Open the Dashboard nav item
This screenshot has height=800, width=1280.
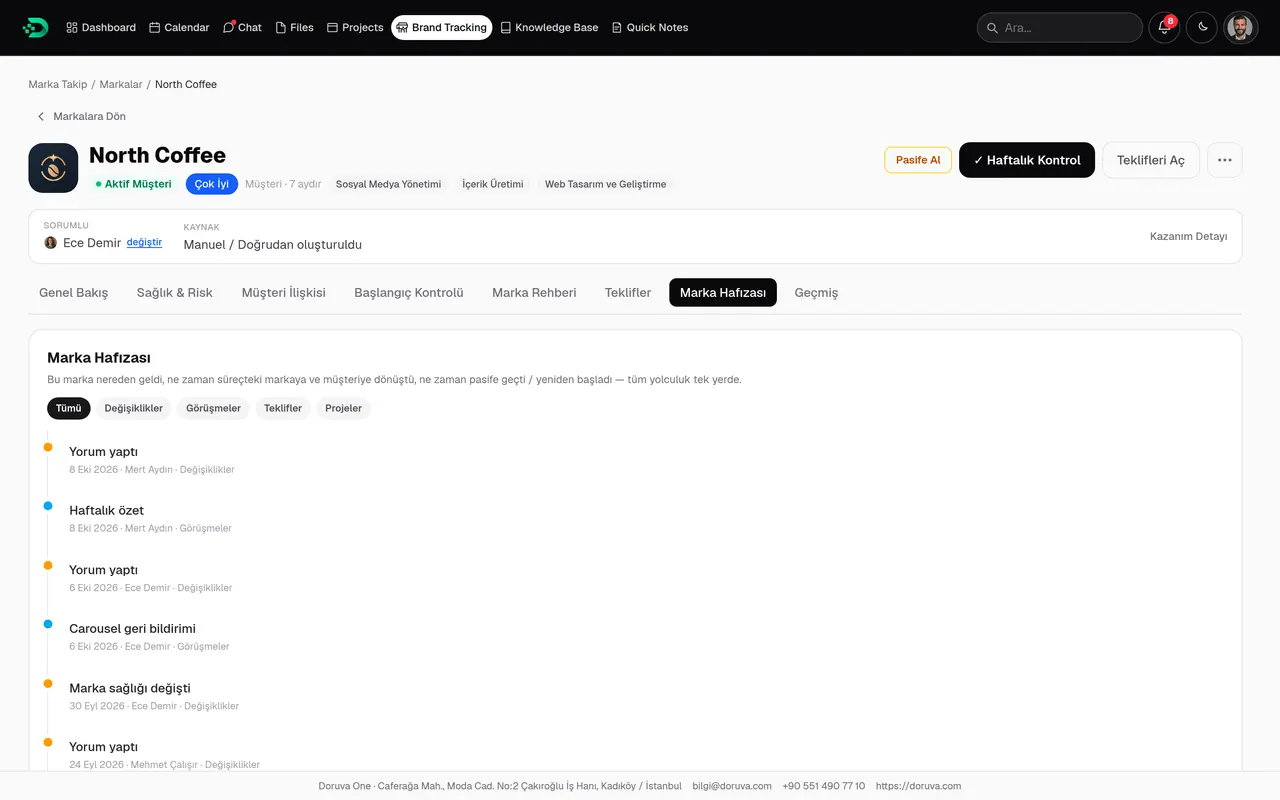101,28
